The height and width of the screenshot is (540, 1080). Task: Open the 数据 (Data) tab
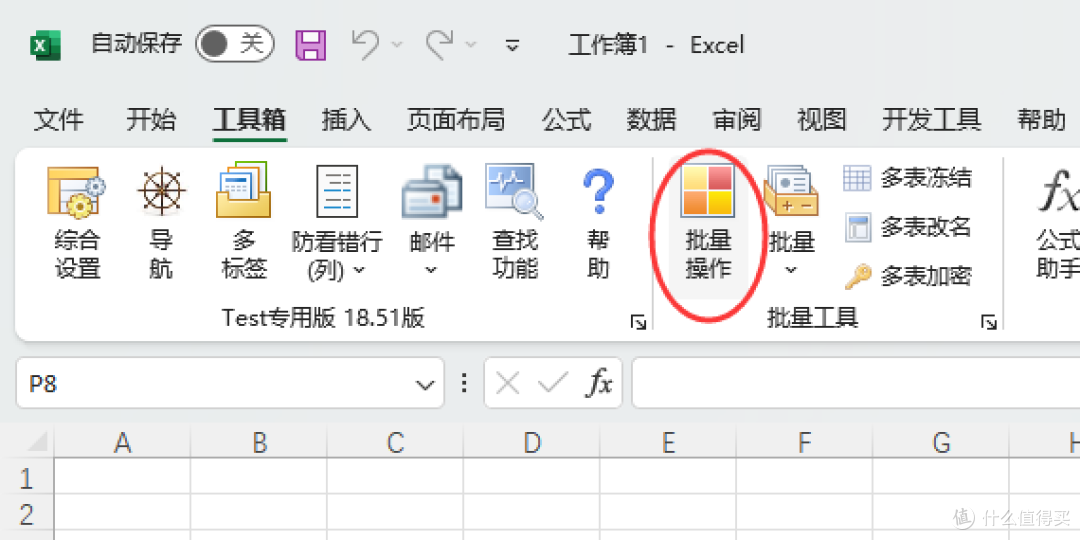651,120
